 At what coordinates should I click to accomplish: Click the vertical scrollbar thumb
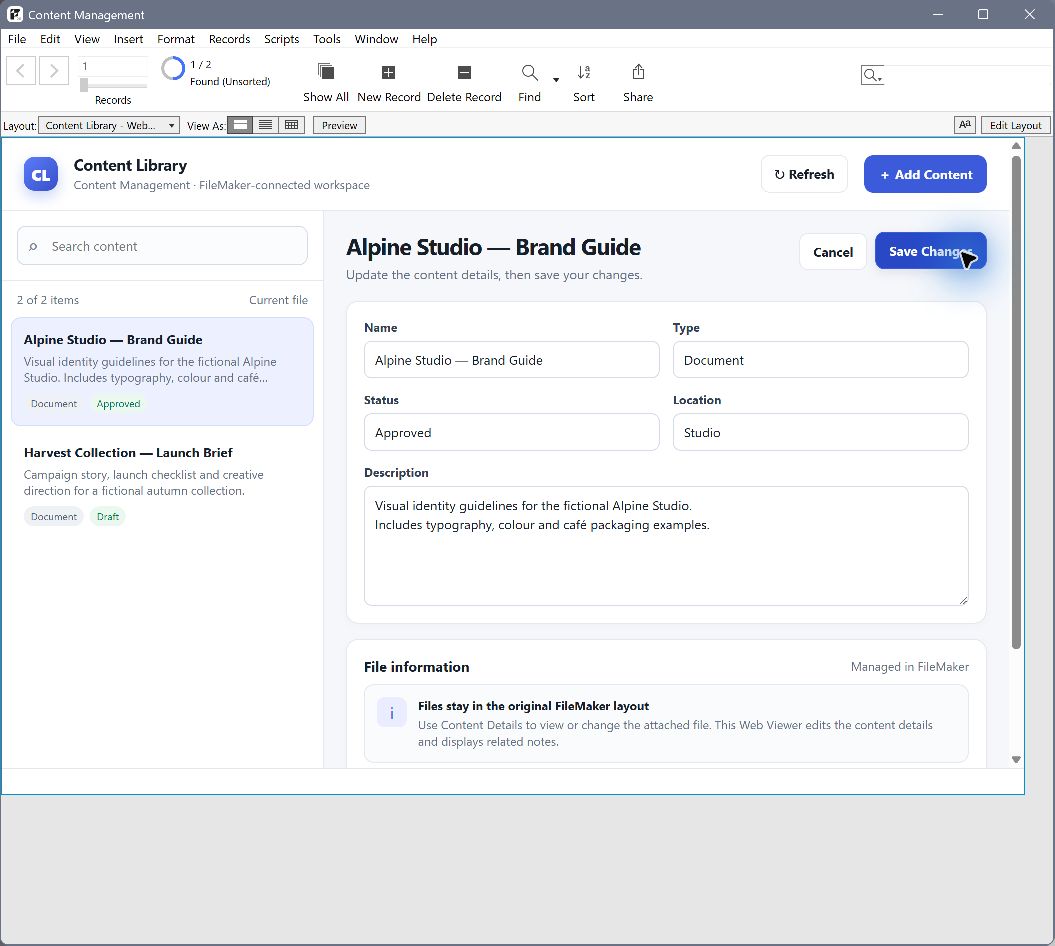[x=1016, y=402]
